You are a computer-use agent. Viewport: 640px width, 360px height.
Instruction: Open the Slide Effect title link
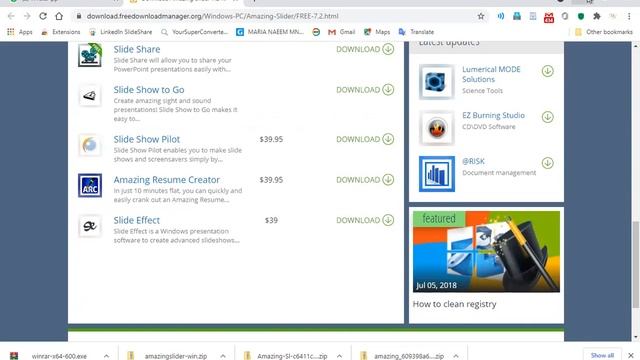pos(137,220)
